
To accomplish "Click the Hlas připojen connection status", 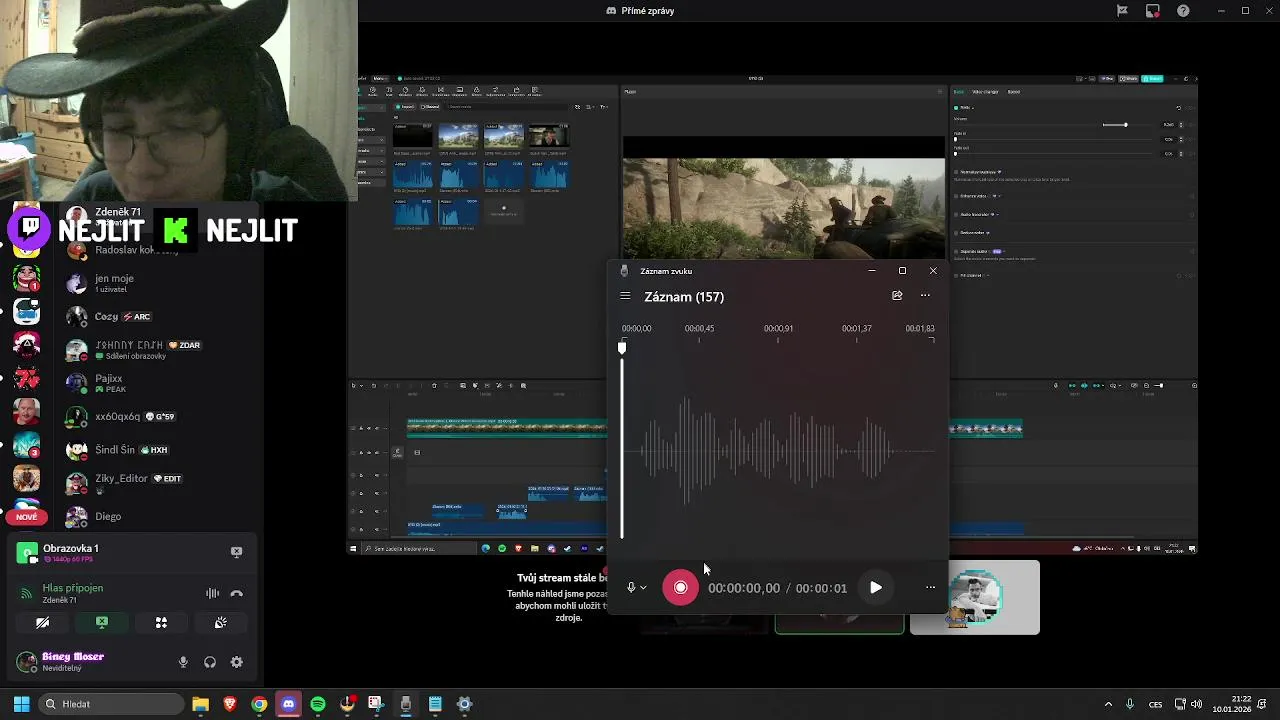I will click(x=72, y=588).
